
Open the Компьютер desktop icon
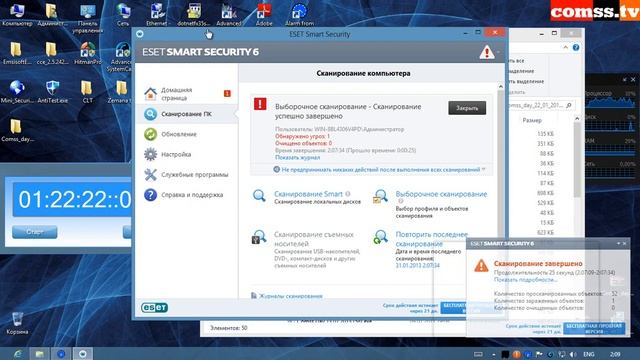17,14
